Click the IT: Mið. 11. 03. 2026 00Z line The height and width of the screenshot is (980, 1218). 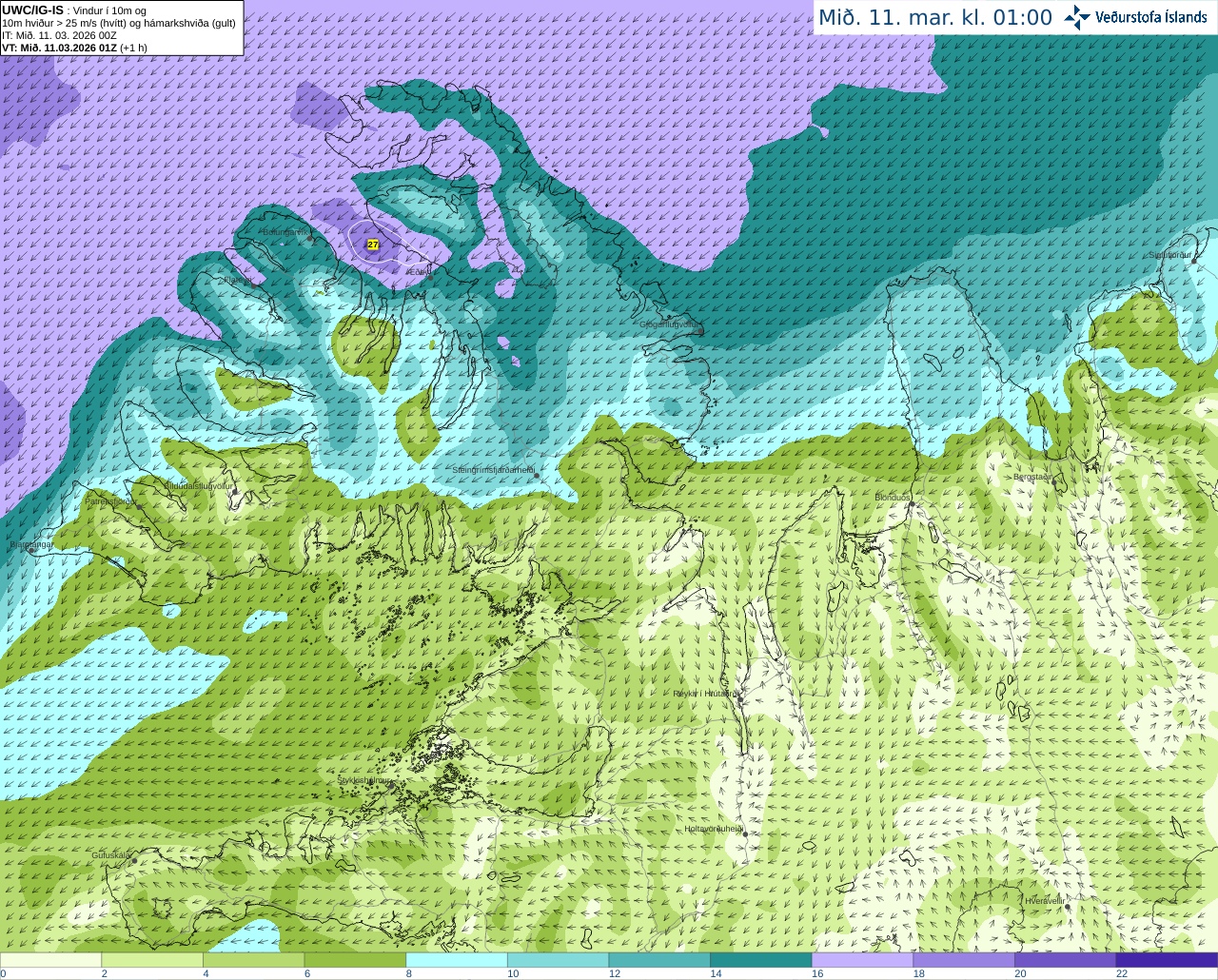pyautogui.click(x=60, y=34)
